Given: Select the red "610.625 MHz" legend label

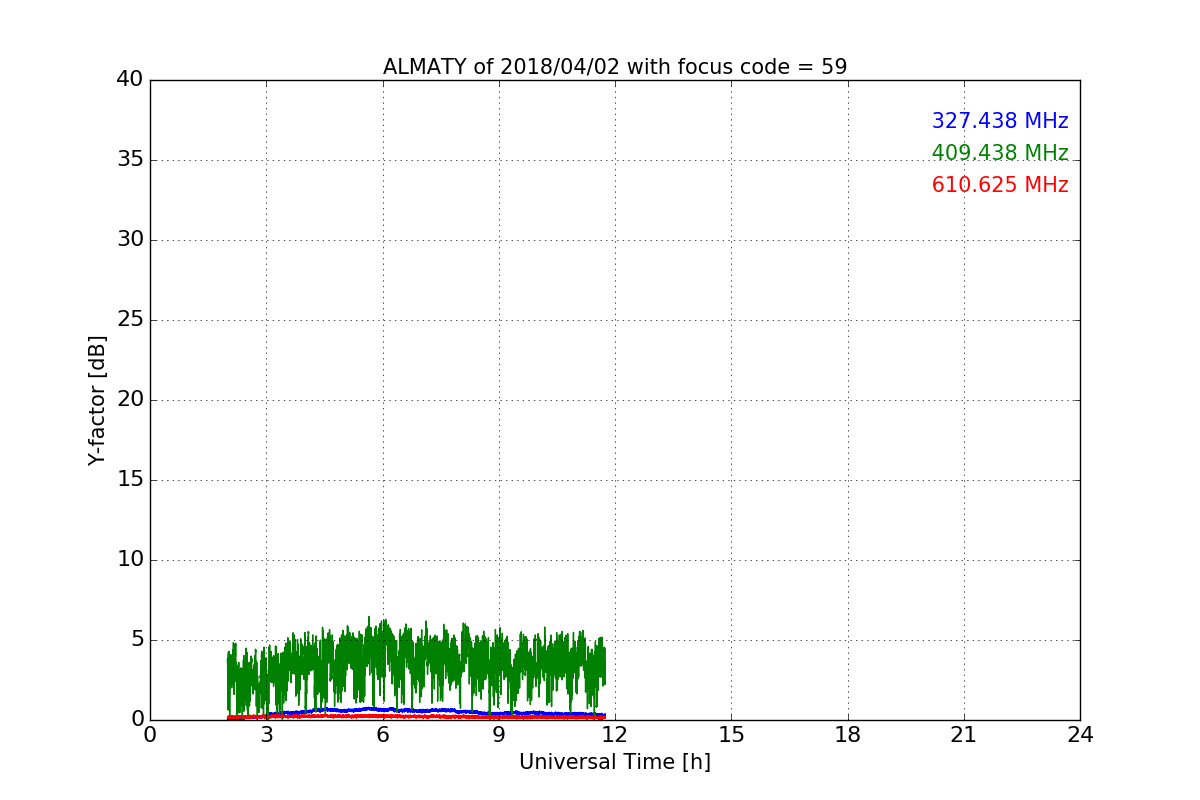Looking at the screenshot, I should point(1000,185).
